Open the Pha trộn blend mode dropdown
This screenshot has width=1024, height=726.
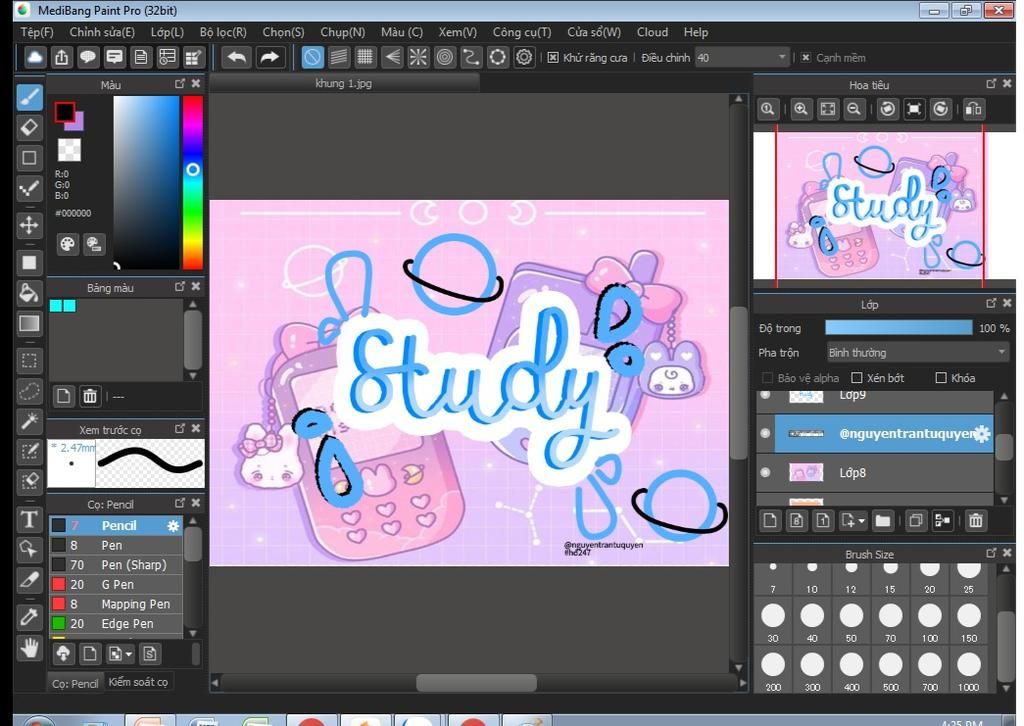tap(917, 353)
